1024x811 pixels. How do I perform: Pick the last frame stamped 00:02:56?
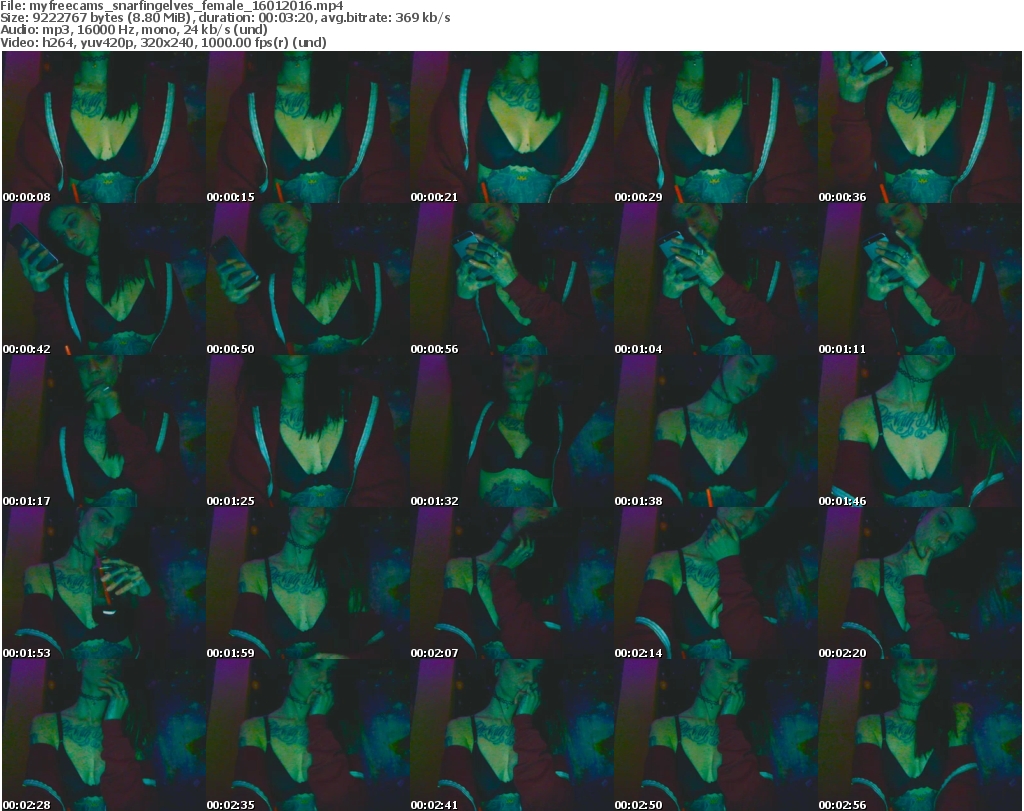click(920, 735)
